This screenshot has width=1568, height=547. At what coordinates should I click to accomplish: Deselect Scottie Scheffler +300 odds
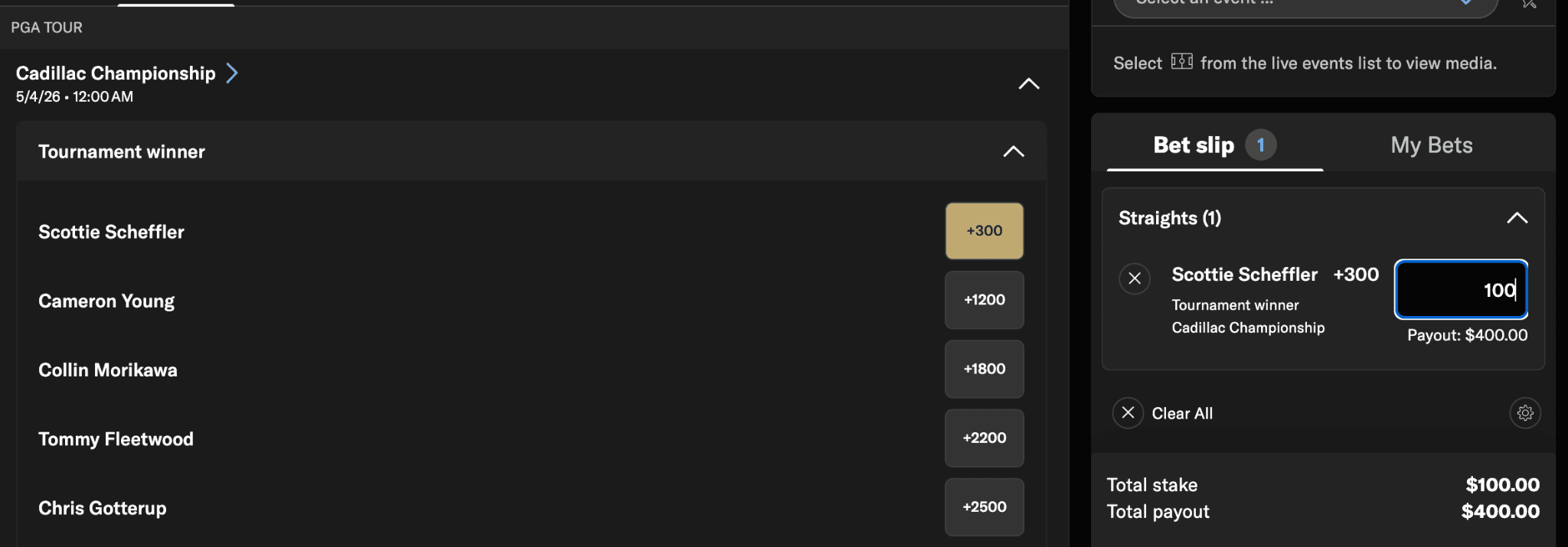(x=984, y=231)
